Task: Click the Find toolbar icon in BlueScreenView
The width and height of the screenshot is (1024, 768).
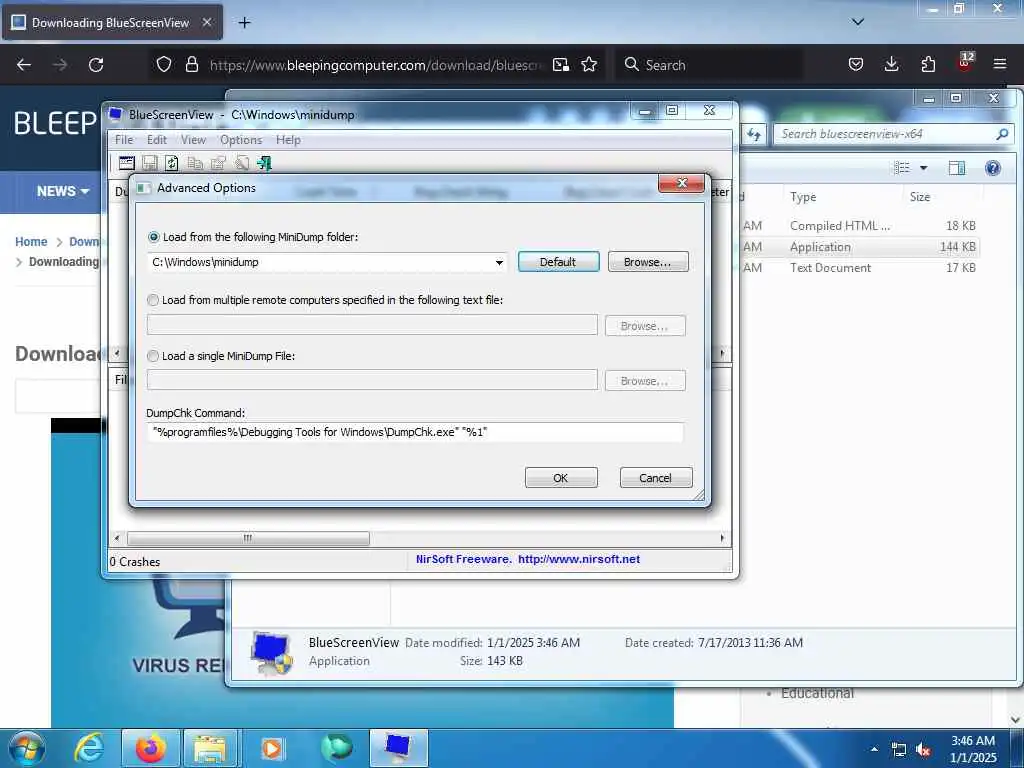Action: click(242, 163)
